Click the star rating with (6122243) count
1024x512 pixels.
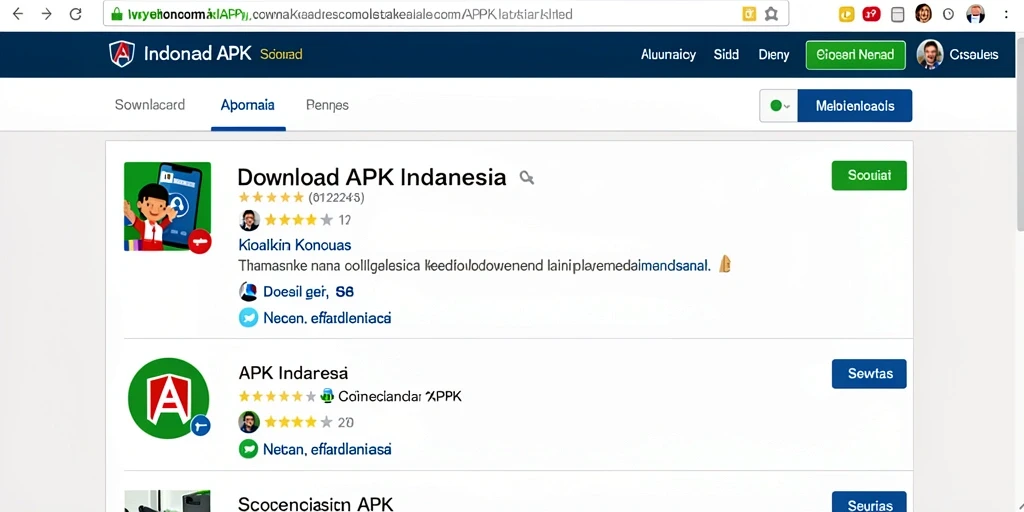click(302, 197)
